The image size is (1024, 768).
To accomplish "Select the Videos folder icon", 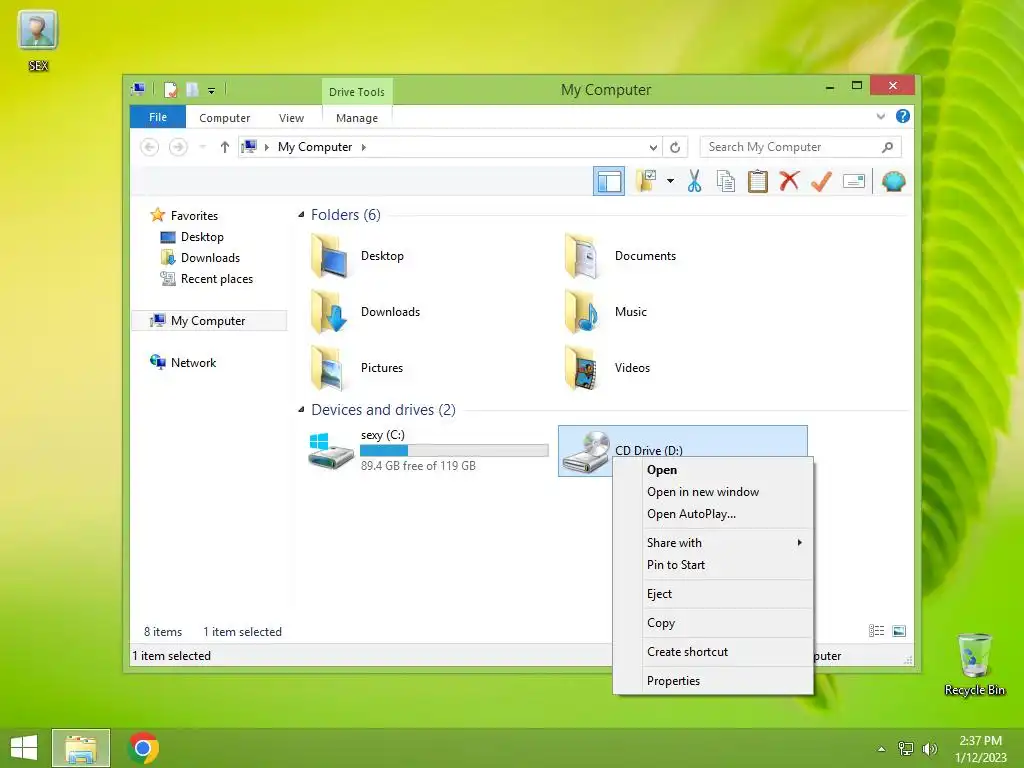I will (582, 368).
